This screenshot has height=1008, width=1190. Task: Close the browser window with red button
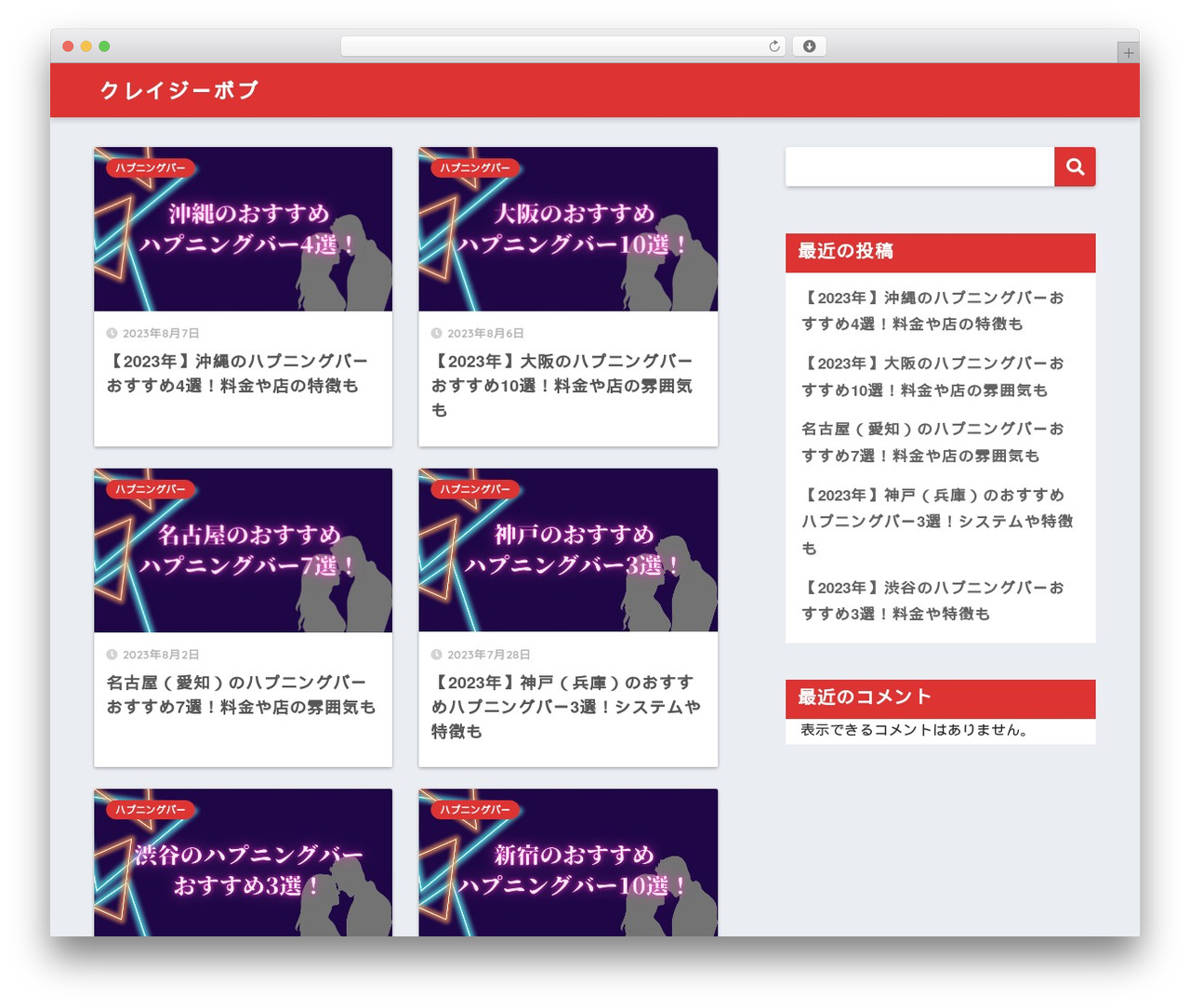[x=68, y=46]
